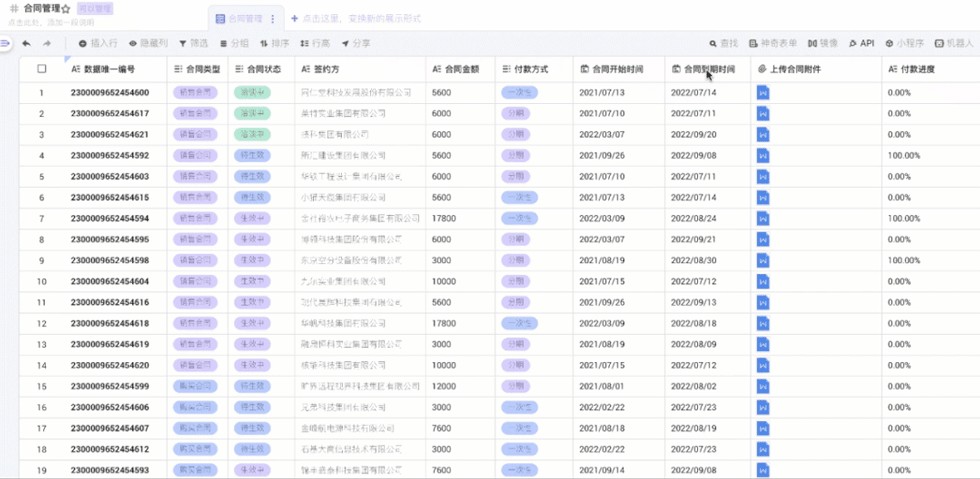
Task: Open Word attachment in row 1
Action: [763, 92]
